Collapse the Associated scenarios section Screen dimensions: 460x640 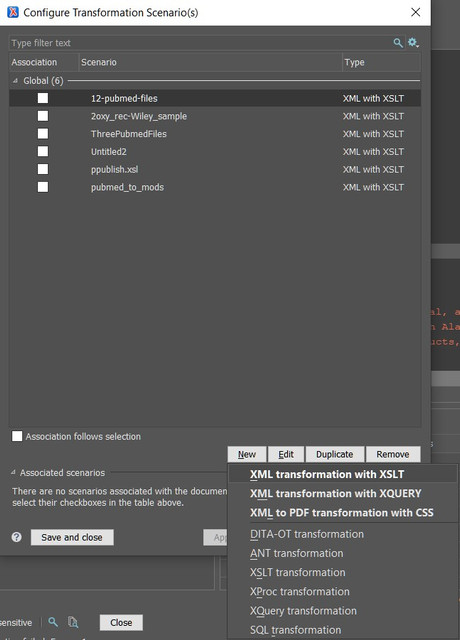pyautogui.click(x=13, y=472)
